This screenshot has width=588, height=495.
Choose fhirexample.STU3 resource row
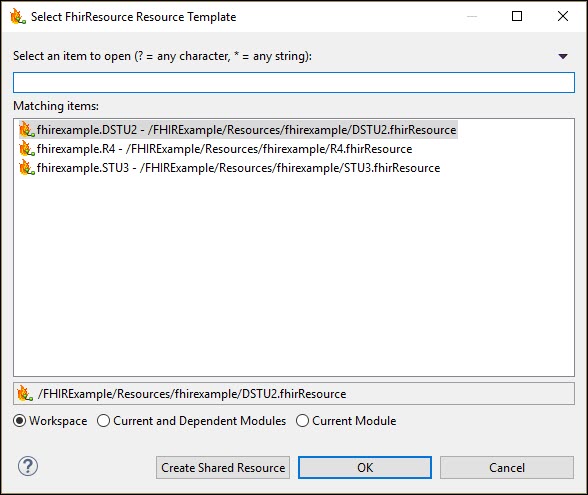point(230,168)
